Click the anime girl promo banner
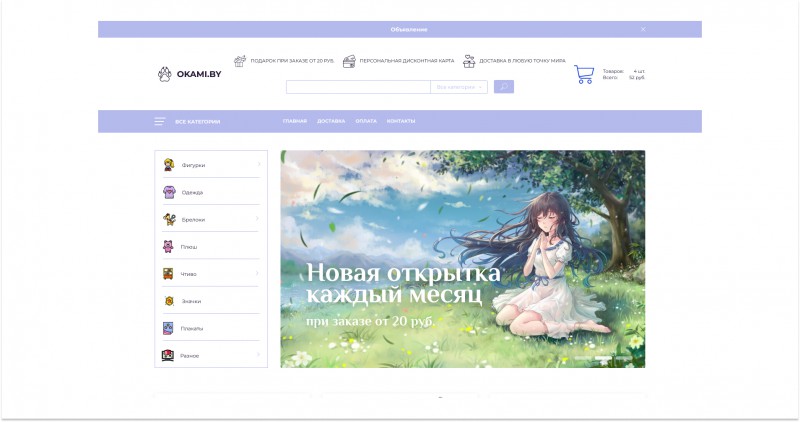This screenshot has width=800, height=422. [x=463, y=259]
